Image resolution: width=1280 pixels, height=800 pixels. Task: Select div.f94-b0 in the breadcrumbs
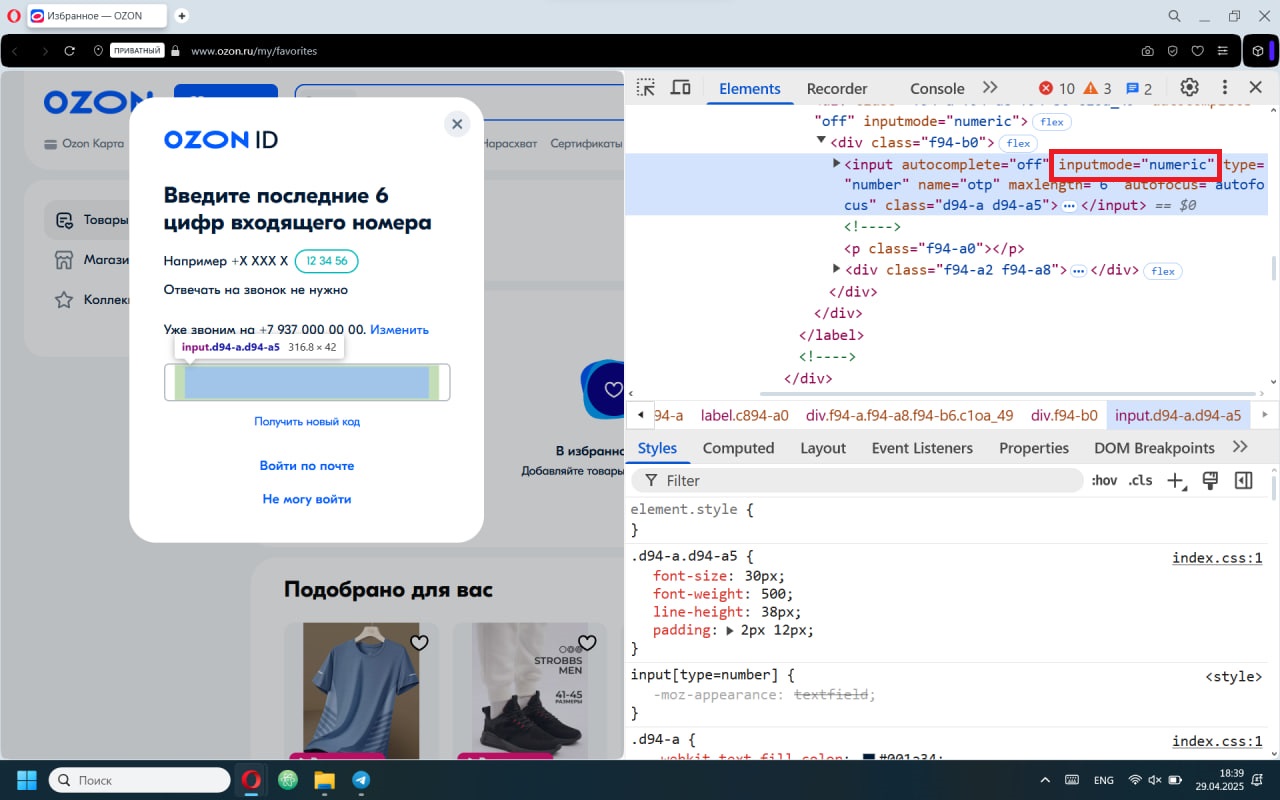[x=1064, y=415]
